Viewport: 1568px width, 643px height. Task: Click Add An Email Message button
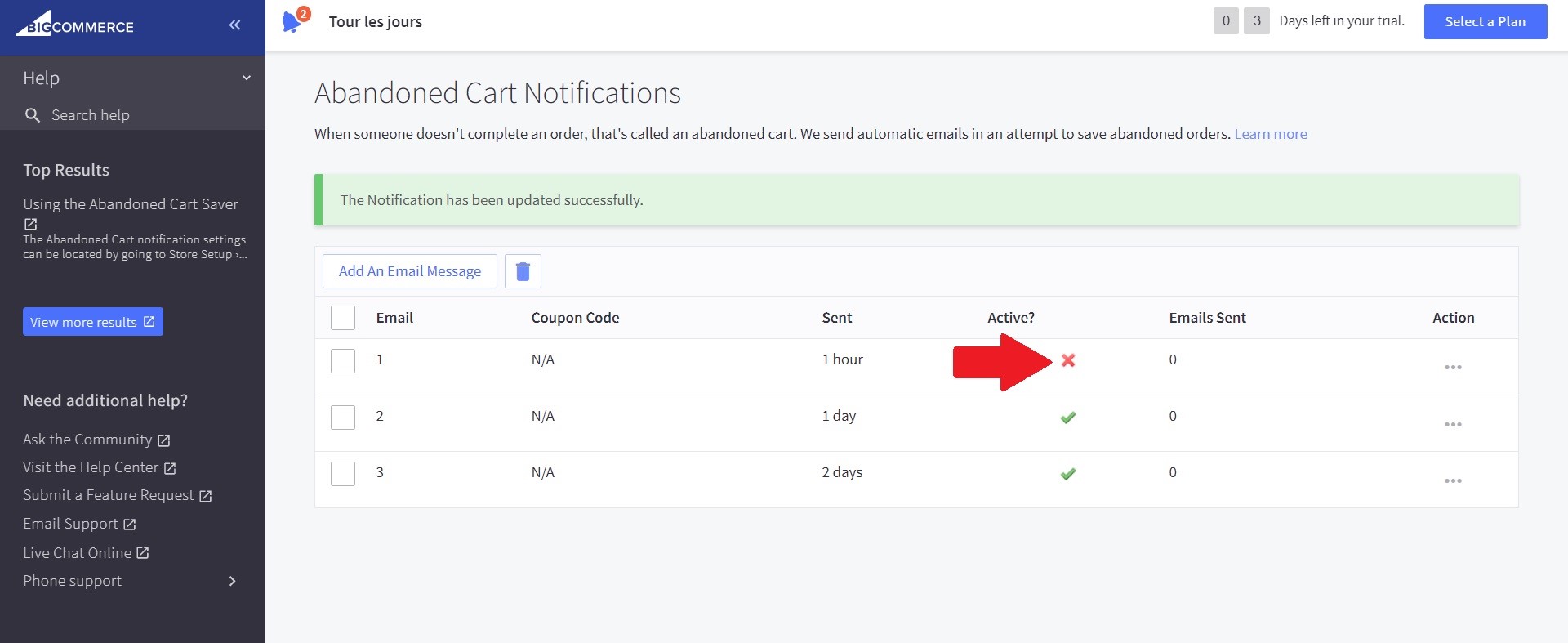pyautogui.click(x=409, y=271)
